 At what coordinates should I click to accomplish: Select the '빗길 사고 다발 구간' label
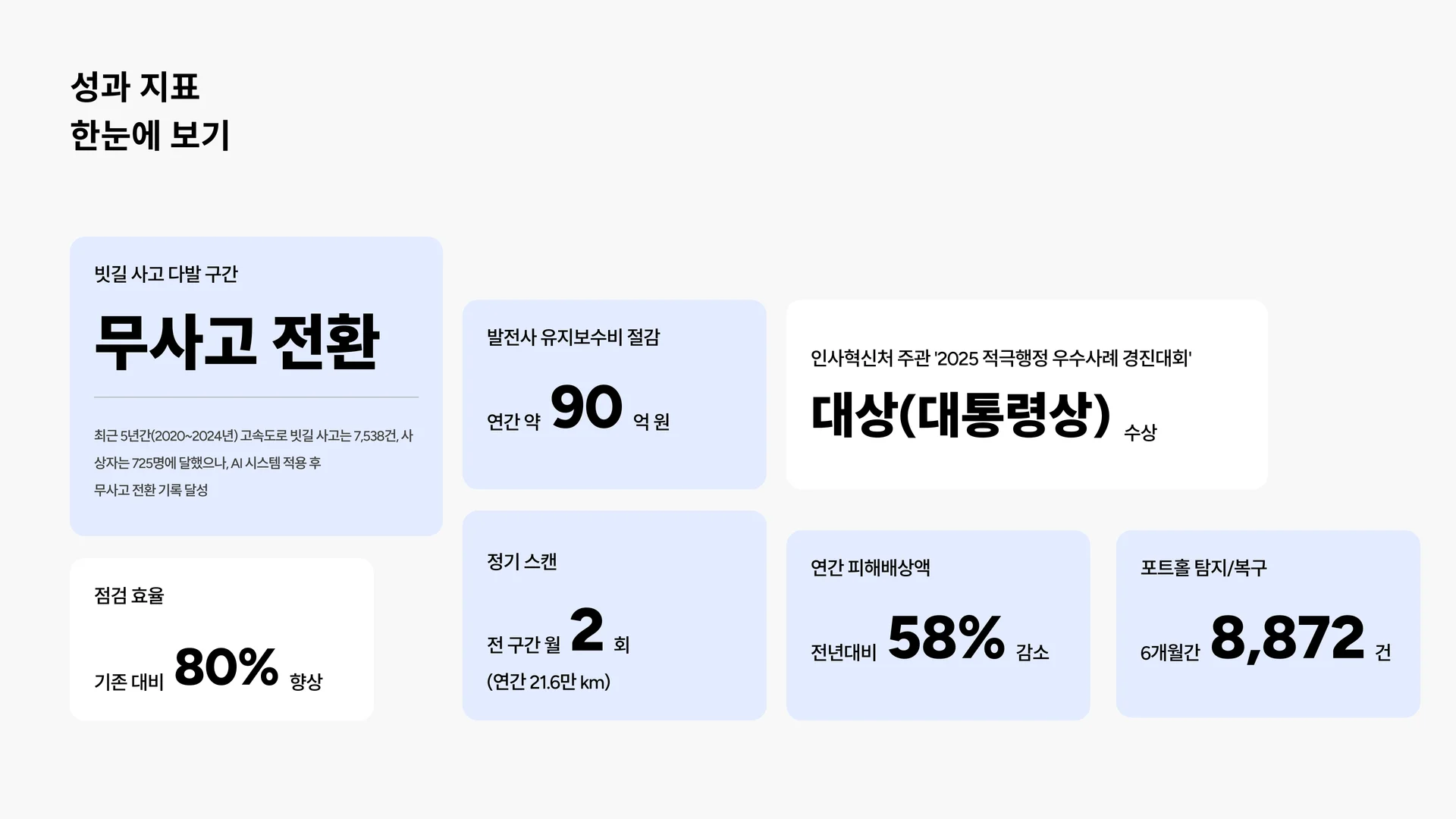[165, 274]
